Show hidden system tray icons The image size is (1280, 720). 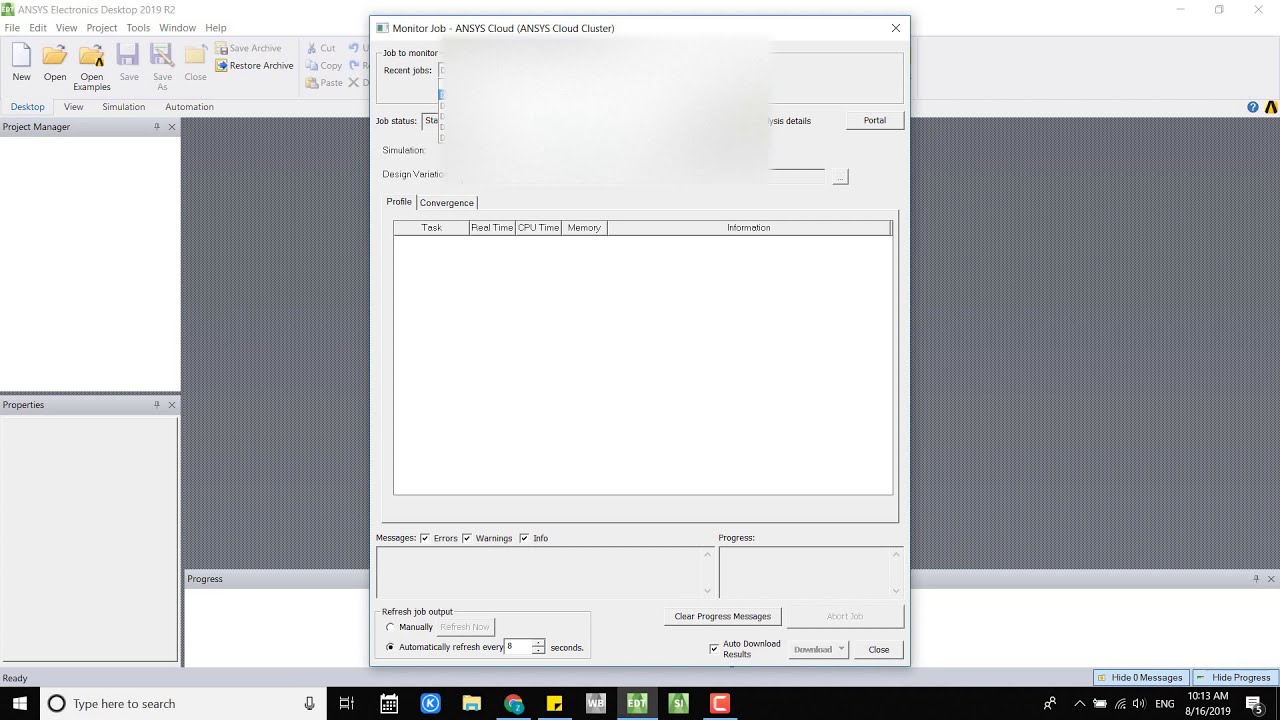click(1078, 703)
